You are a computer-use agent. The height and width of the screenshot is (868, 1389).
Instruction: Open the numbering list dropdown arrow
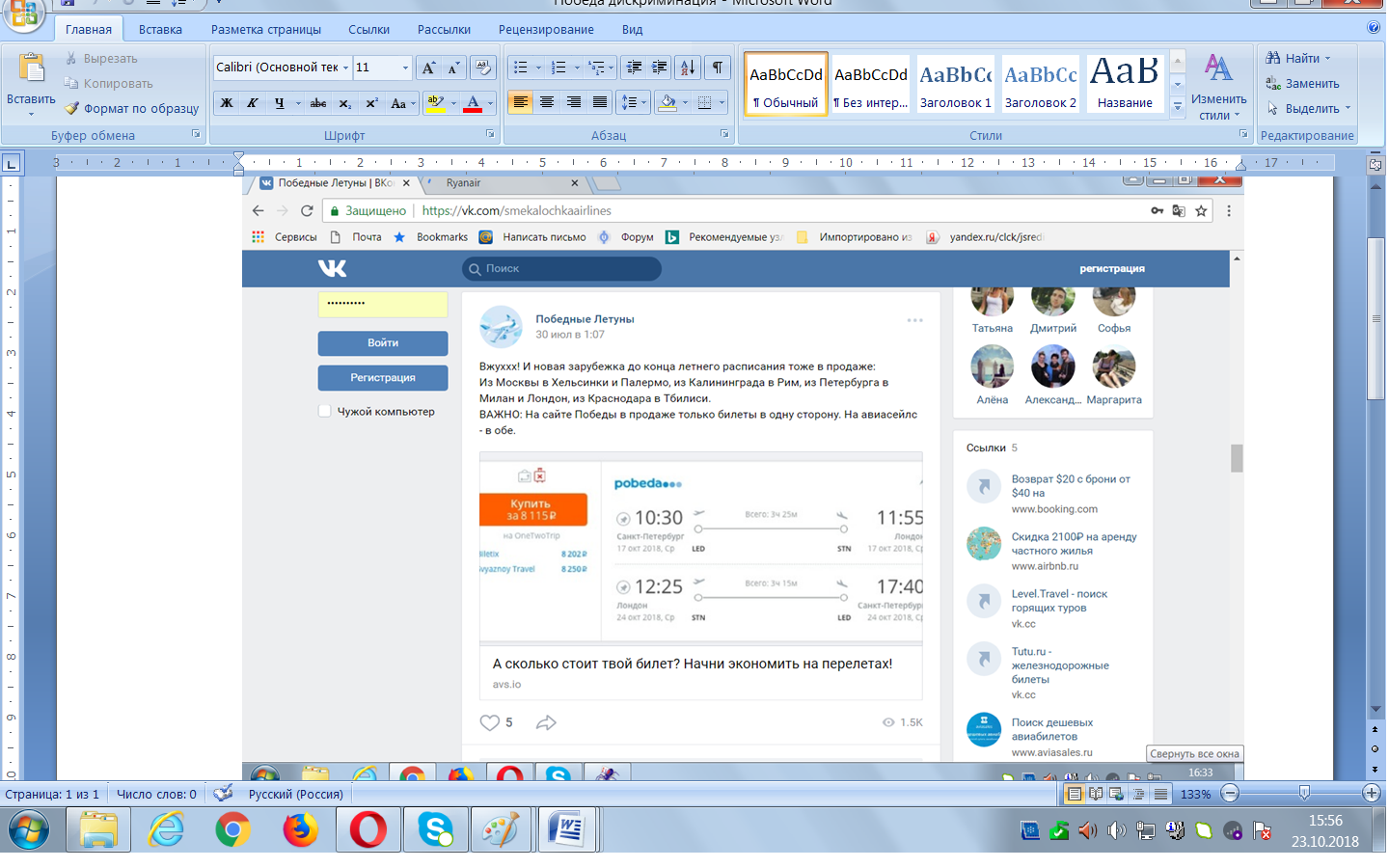tap(577, 68)
